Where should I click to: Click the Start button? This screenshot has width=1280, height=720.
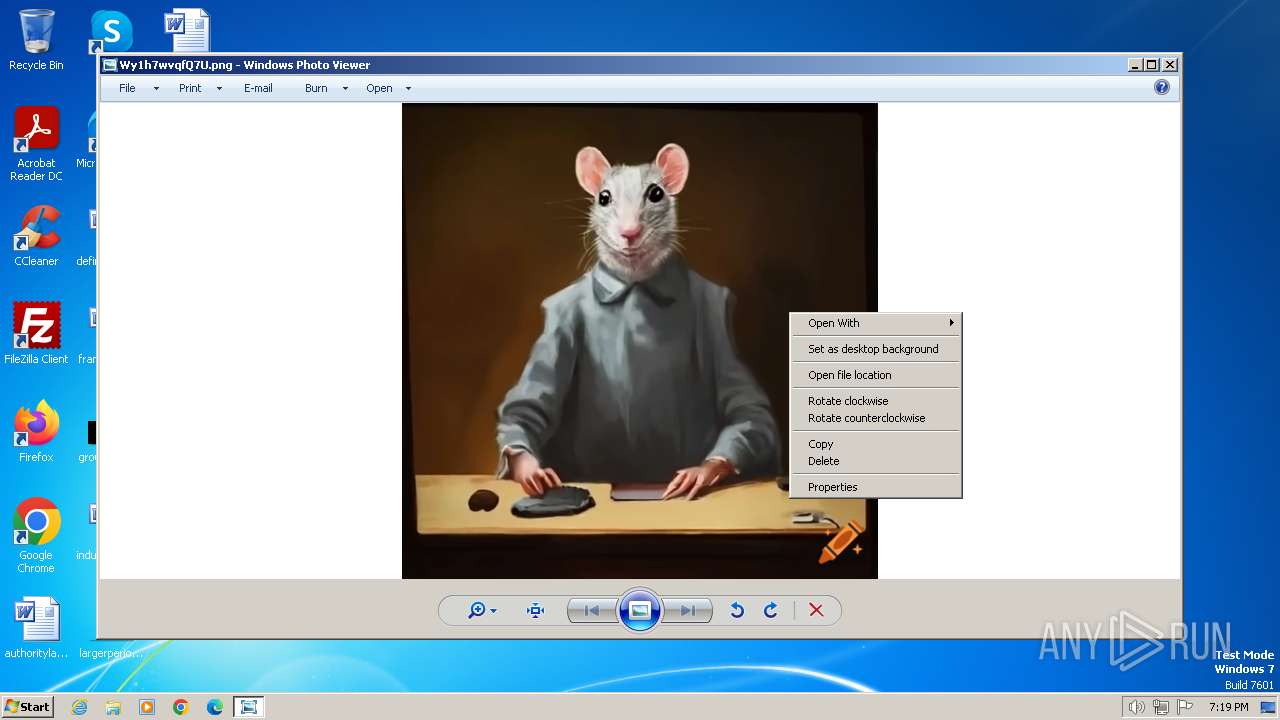click(x=27, y=706)
